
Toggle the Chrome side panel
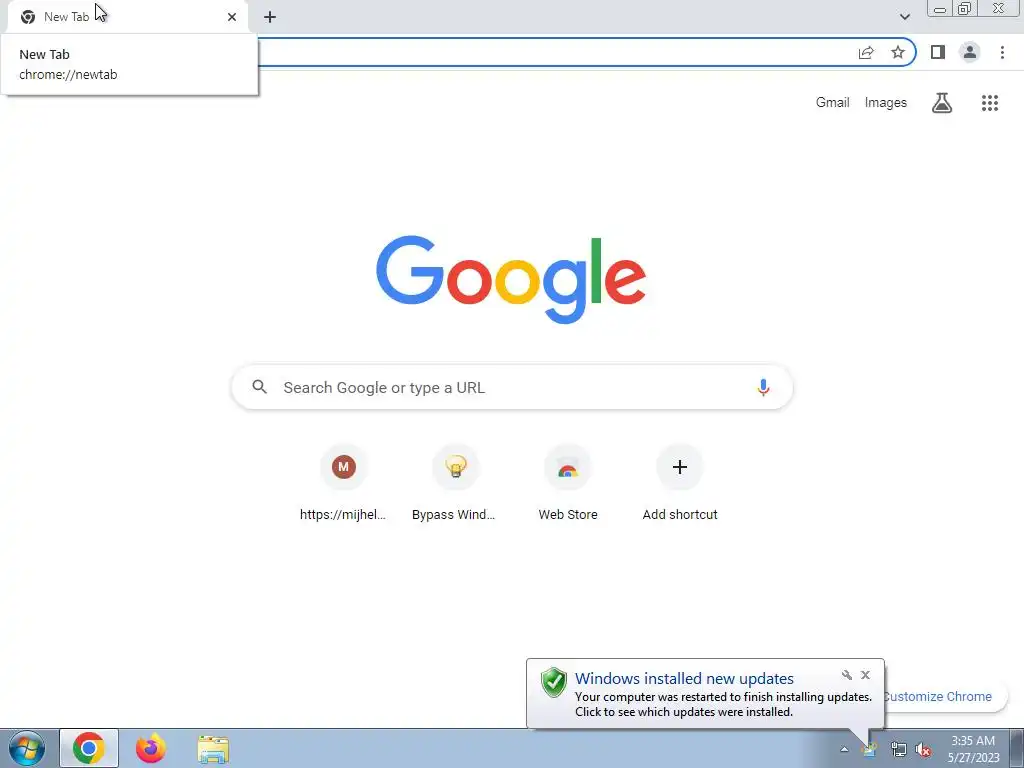pyautogui.click(x=938, y=52)
